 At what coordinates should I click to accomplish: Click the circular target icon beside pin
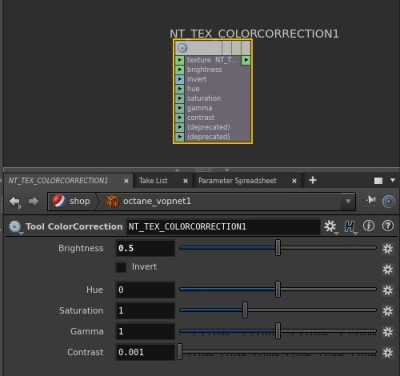(388, 201)
